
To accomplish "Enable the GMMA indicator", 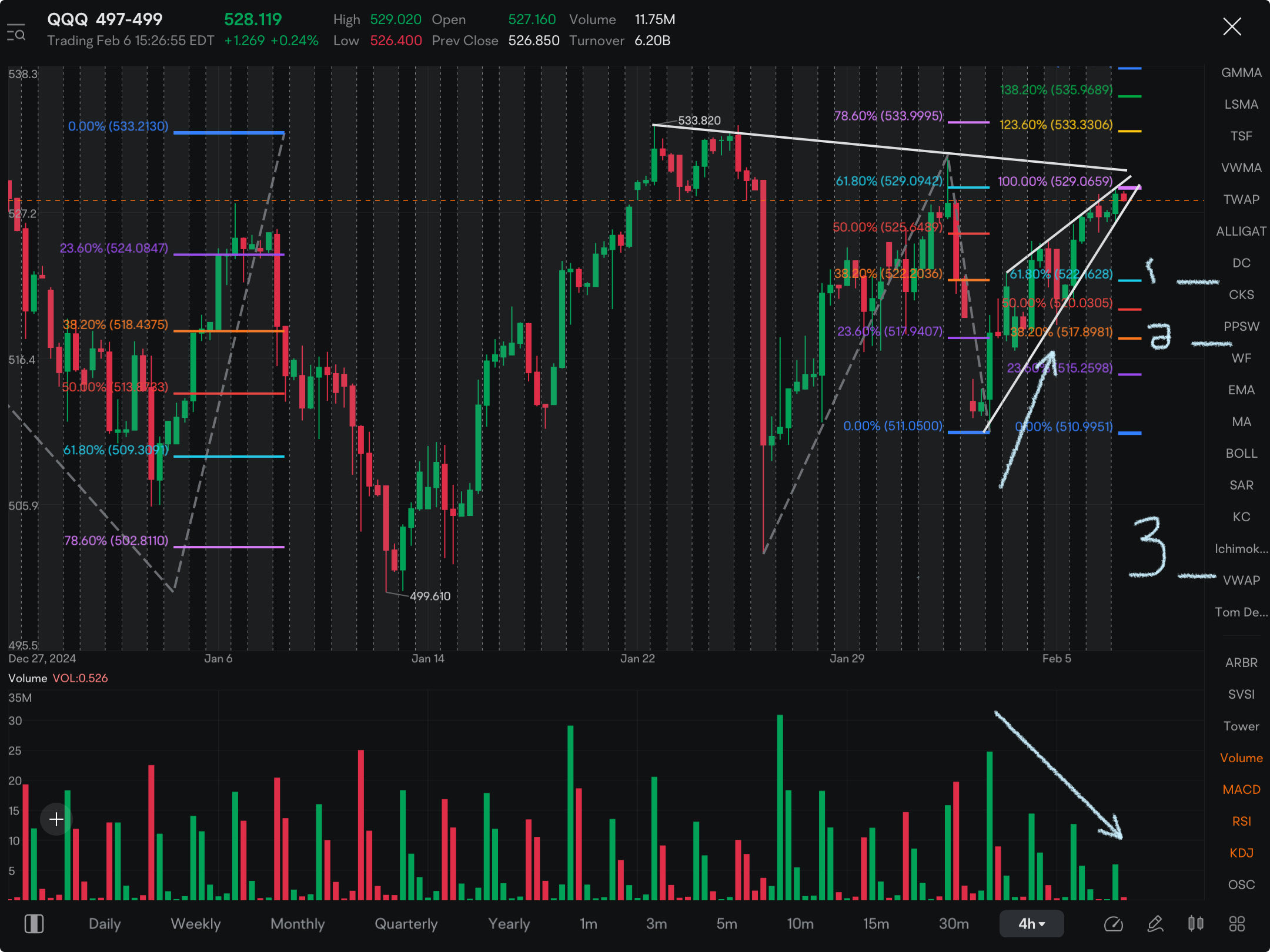I will (1241, 73).
